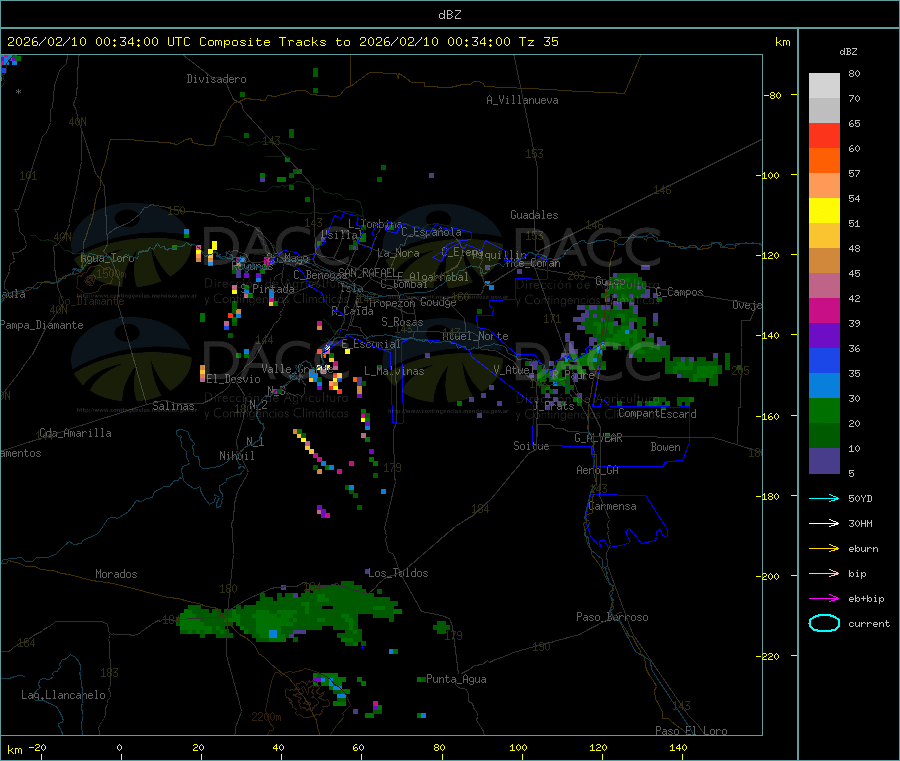The height and width of the screenshot is (761, 900).
Task: Click the cyan 50YD track arrow in legend
Action: click(824, 498)
